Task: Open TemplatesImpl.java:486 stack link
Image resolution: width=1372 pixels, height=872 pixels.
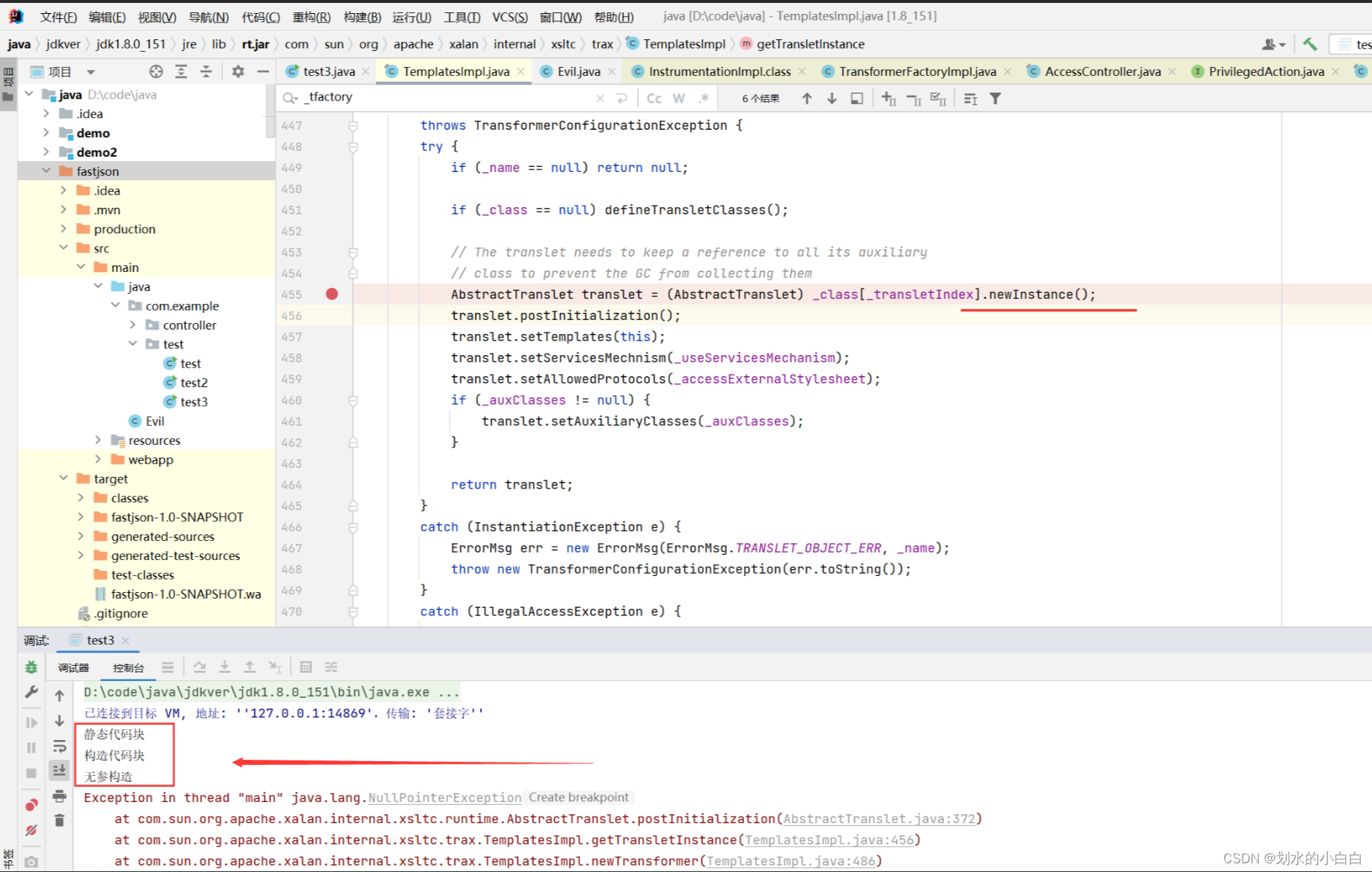Action: 791,861
